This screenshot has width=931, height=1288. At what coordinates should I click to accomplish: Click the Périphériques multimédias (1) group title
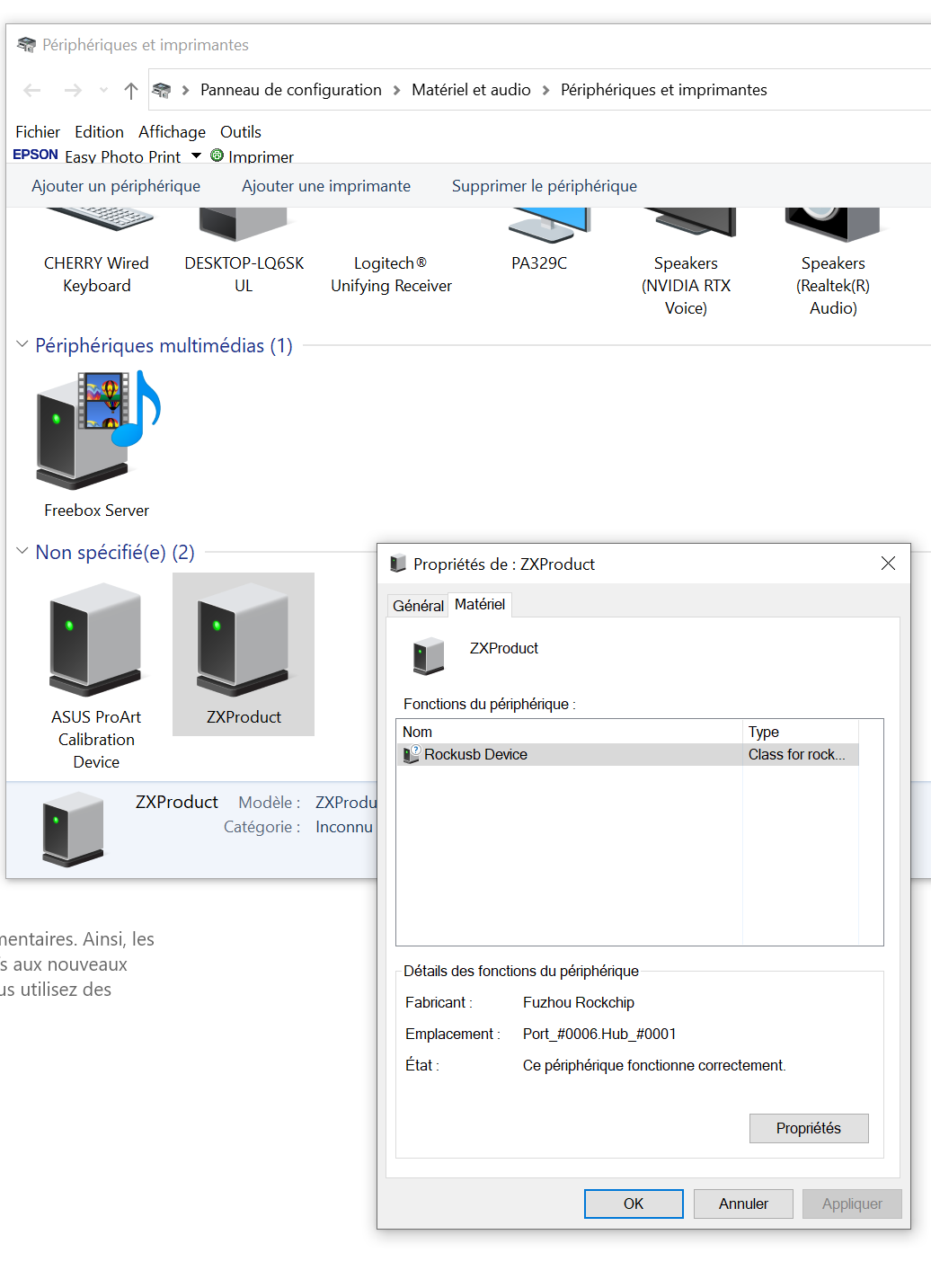(x=164, y=345)
